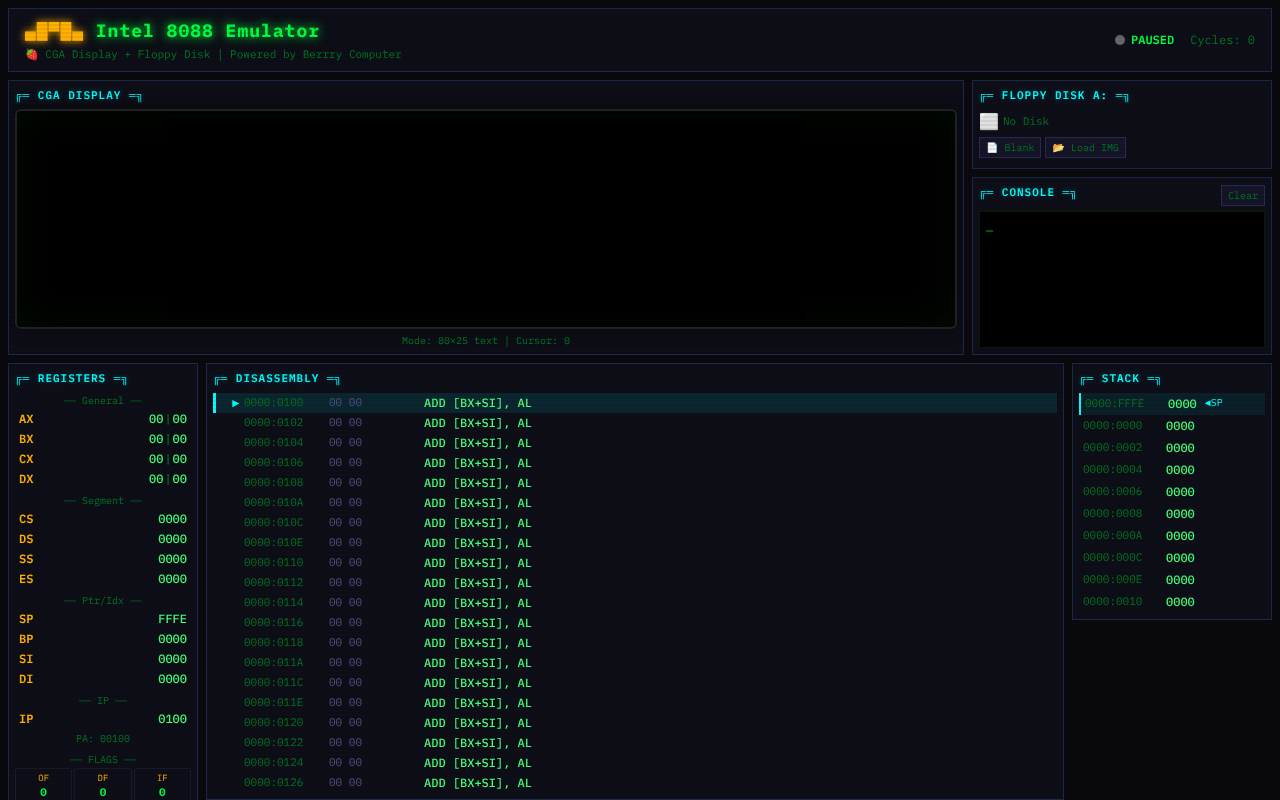Click the CS segment register value
Viewport: 1280px width, 800px height.
point(172,519)
